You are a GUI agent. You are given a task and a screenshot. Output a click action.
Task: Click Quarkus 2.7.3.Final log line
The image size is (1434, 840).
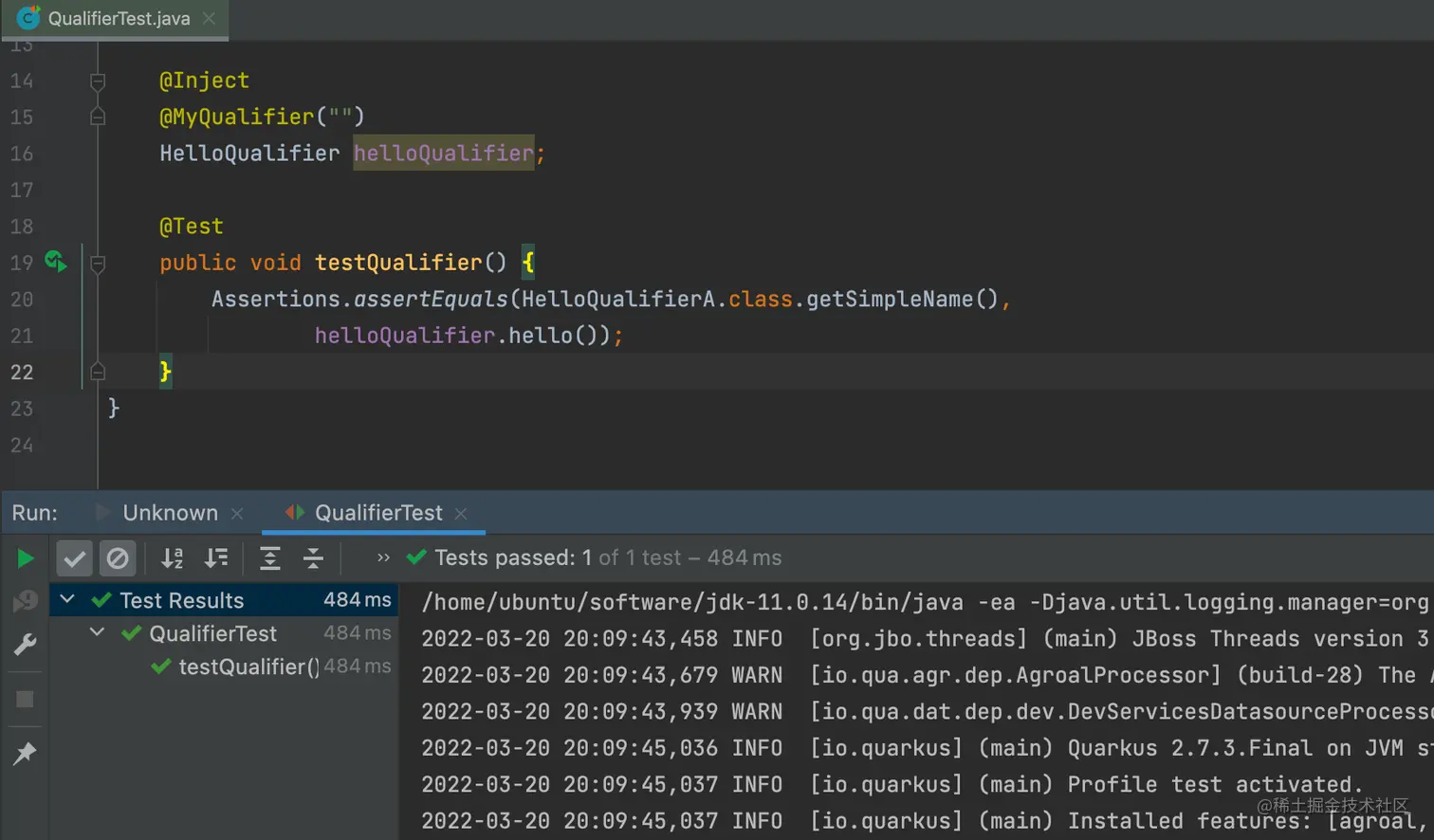pyautogui.click(x=926, y=748)
